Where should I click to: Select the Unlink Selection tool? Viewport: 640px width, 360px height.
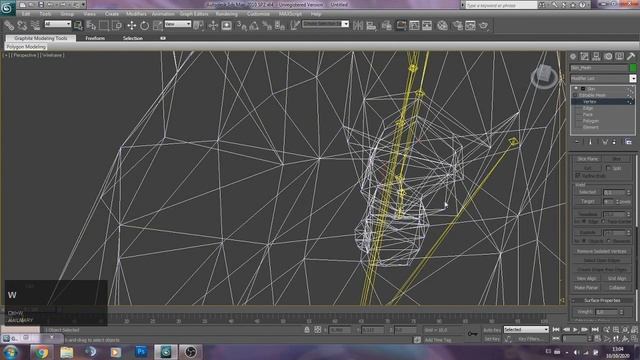tap(22, 26)
